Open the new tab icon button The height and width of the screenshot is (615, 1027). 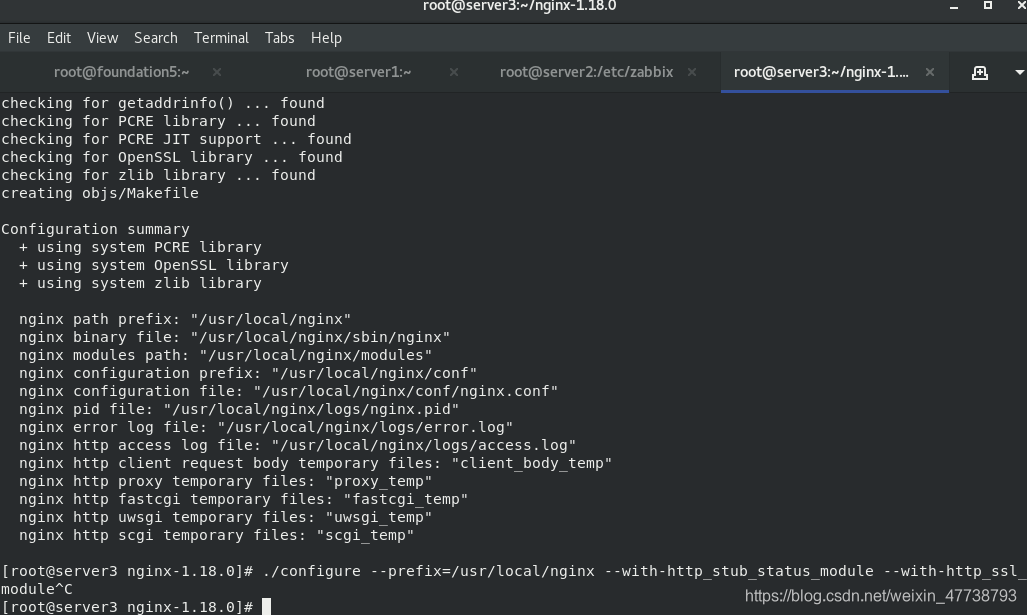[979, 73]
